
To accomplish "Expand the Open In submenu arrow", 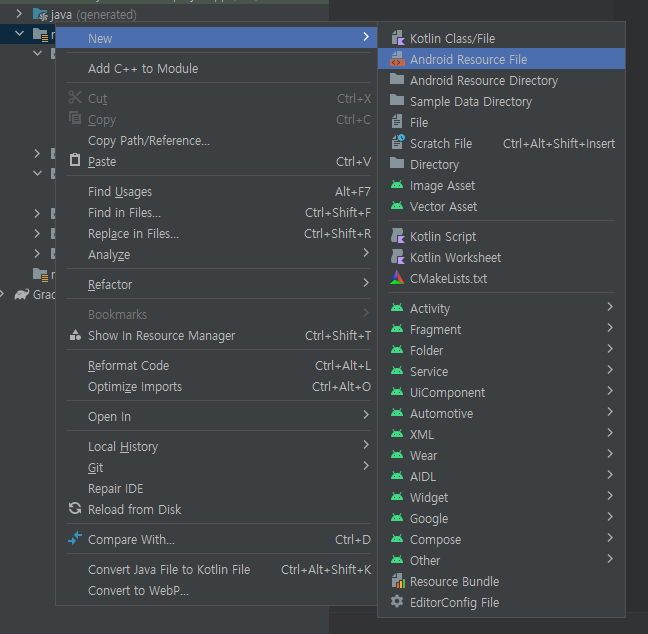I will tap(366, 415).
